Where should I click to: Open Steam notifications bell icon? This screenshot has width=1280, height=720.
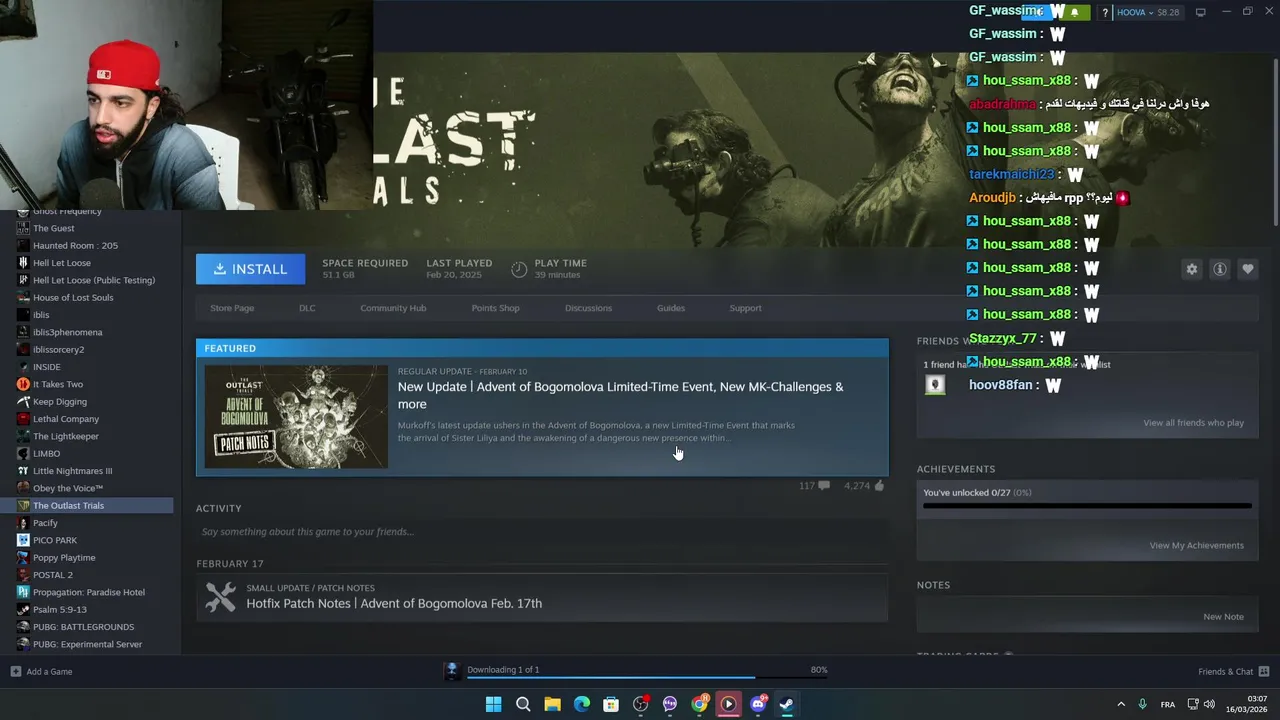coord(1074,12)
